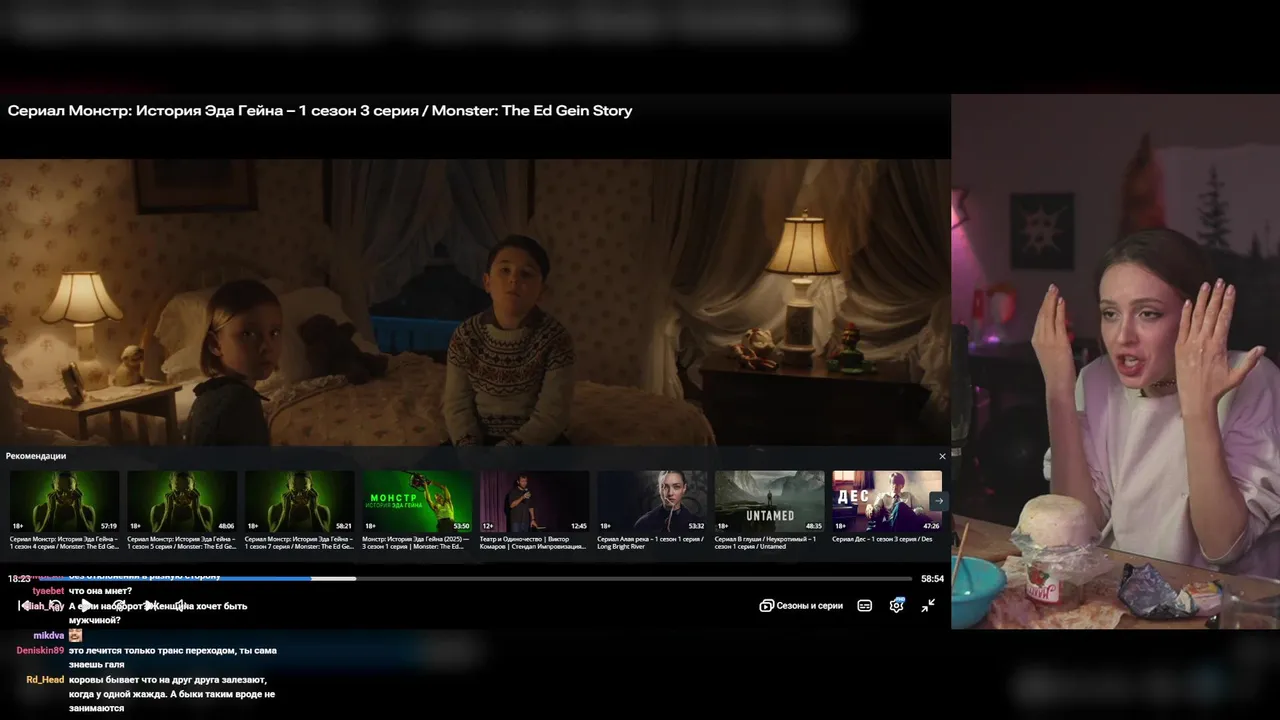The width and height of the screenshot is (1280, 720).
Task: Click title 'Театр и Одиночество | Виктор Комаров'
Action: [533, 543]
